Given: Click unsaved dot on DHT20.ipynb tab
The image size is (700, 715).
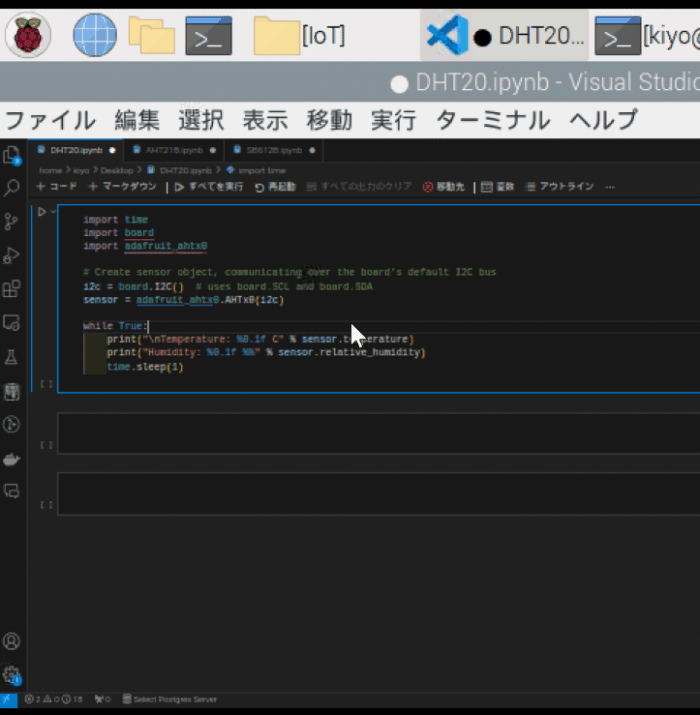Looking at the screenshot, I should [x=112, y=150].
